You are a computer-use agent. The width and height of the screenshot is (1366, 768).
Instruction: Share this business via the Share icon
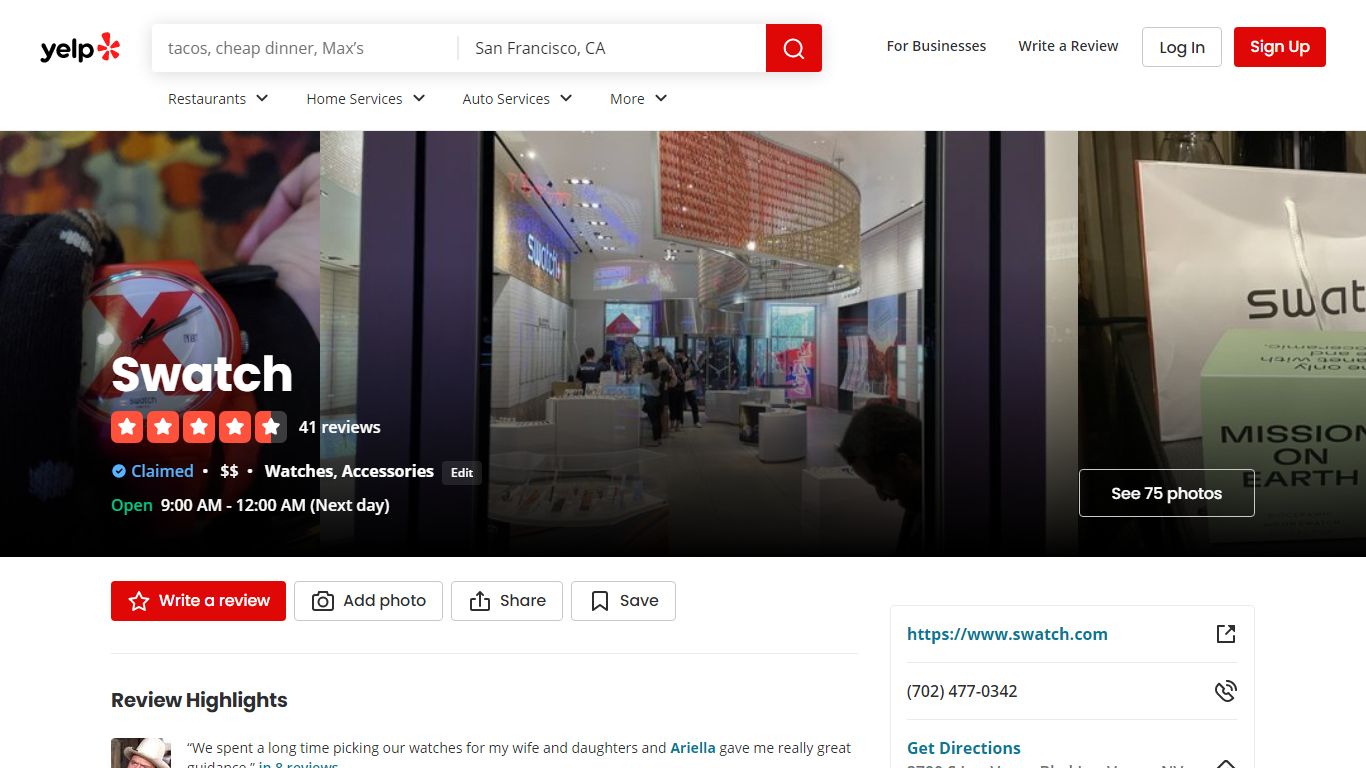point(507,601)
